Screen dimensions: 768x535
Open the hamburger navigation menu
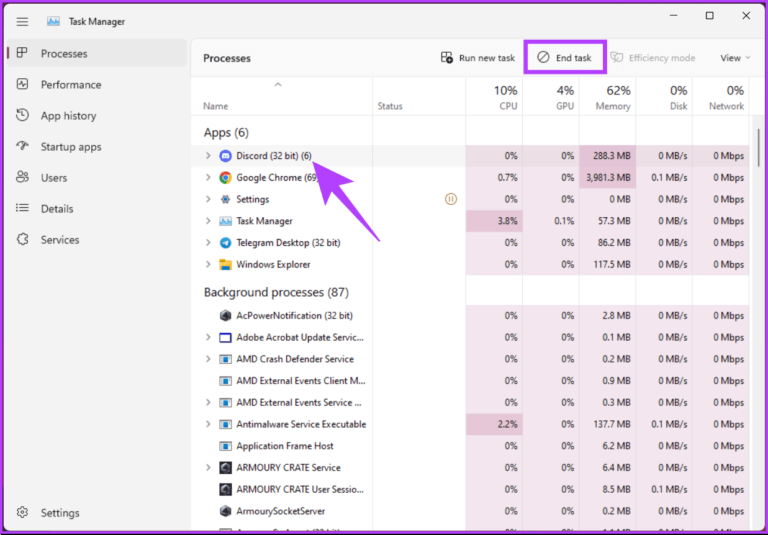point(22,22)
